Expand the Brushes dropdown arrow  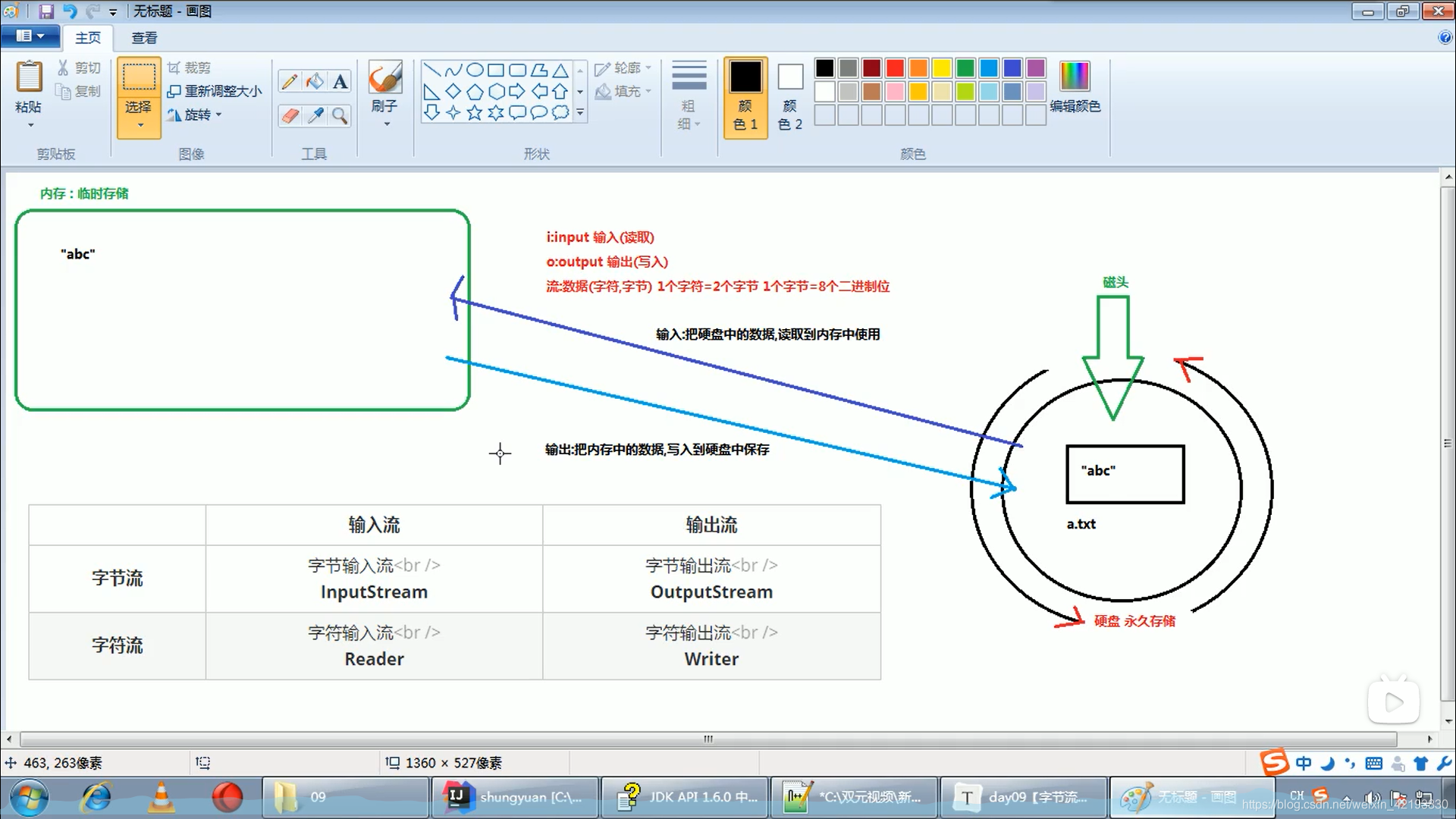[x=386, y=124]
